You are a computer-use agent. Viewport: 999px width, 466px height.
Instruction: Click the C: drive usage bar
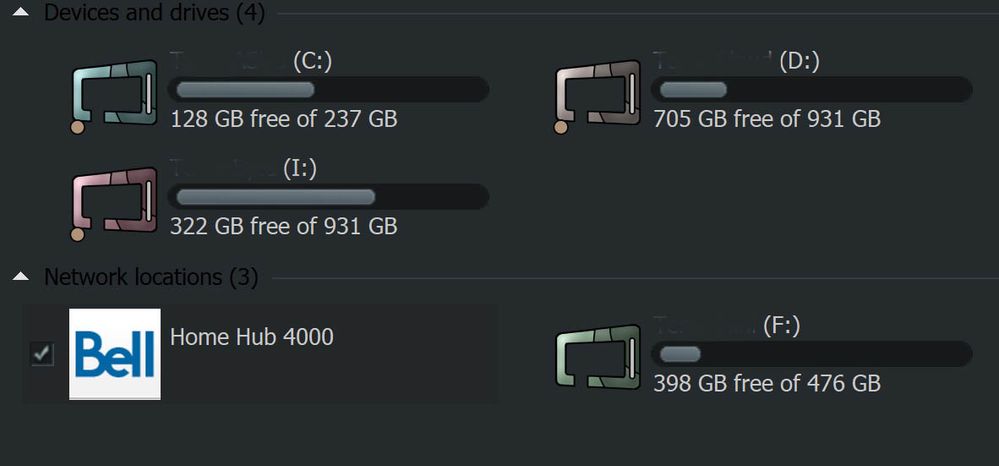pos(328,90)
